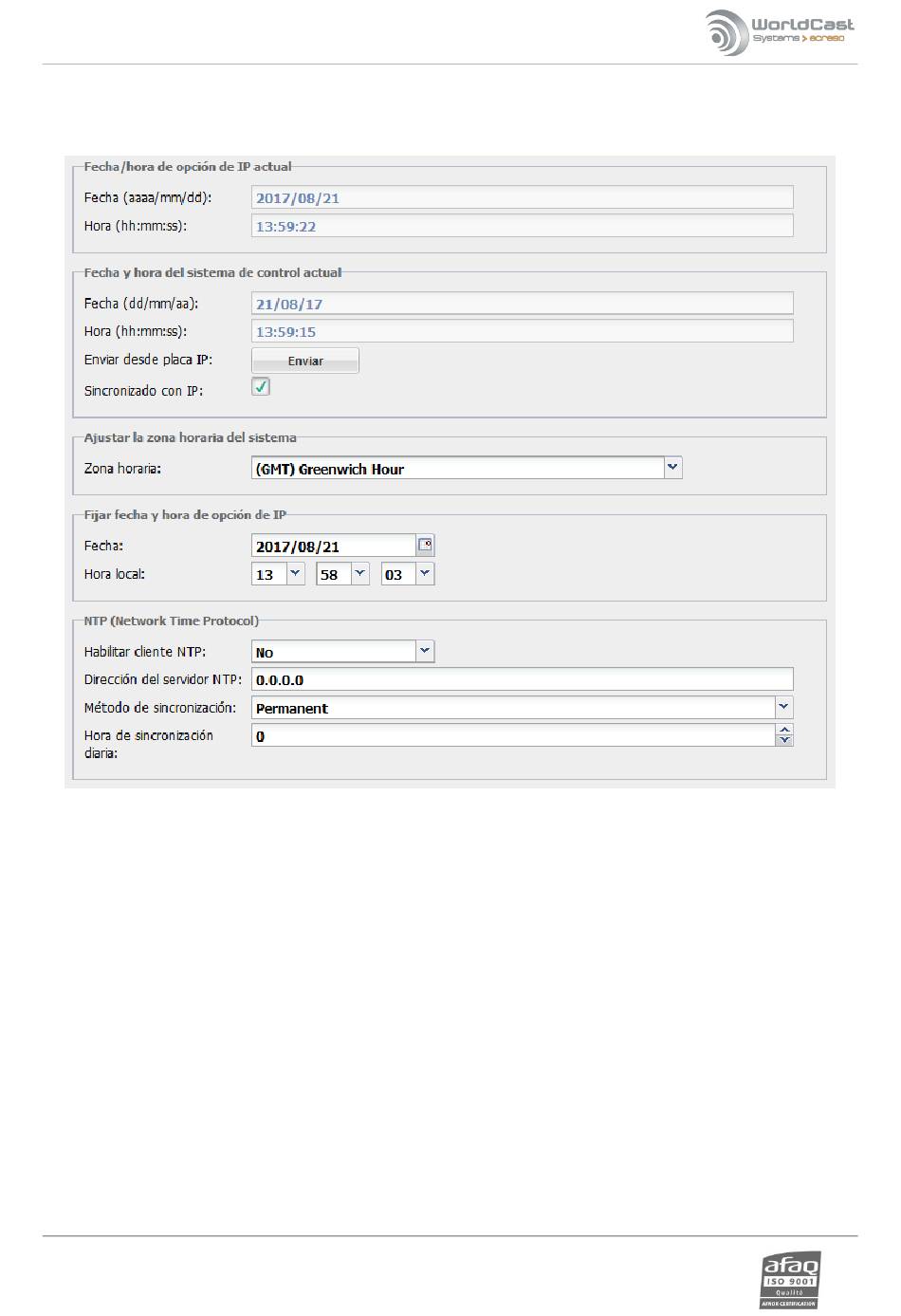Click the control system Fecha field showing 21/08/17
The width and height of the screenshot is (901, 1316).
pos(522,304)
